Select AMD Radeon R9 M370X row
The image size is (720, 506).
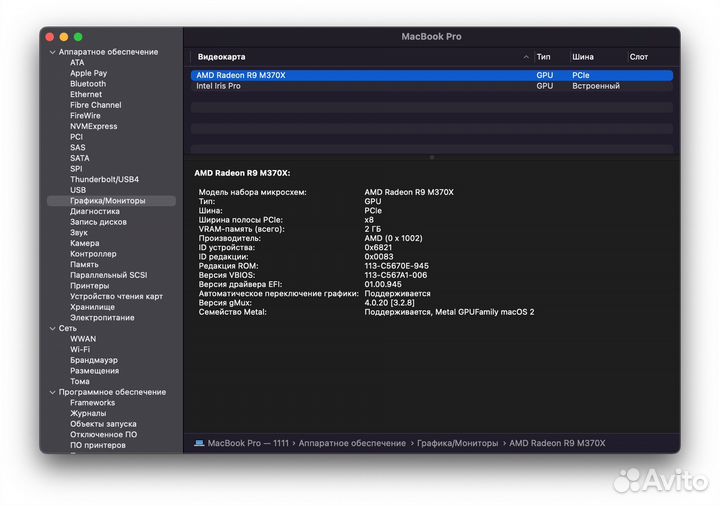click(432, 75)
